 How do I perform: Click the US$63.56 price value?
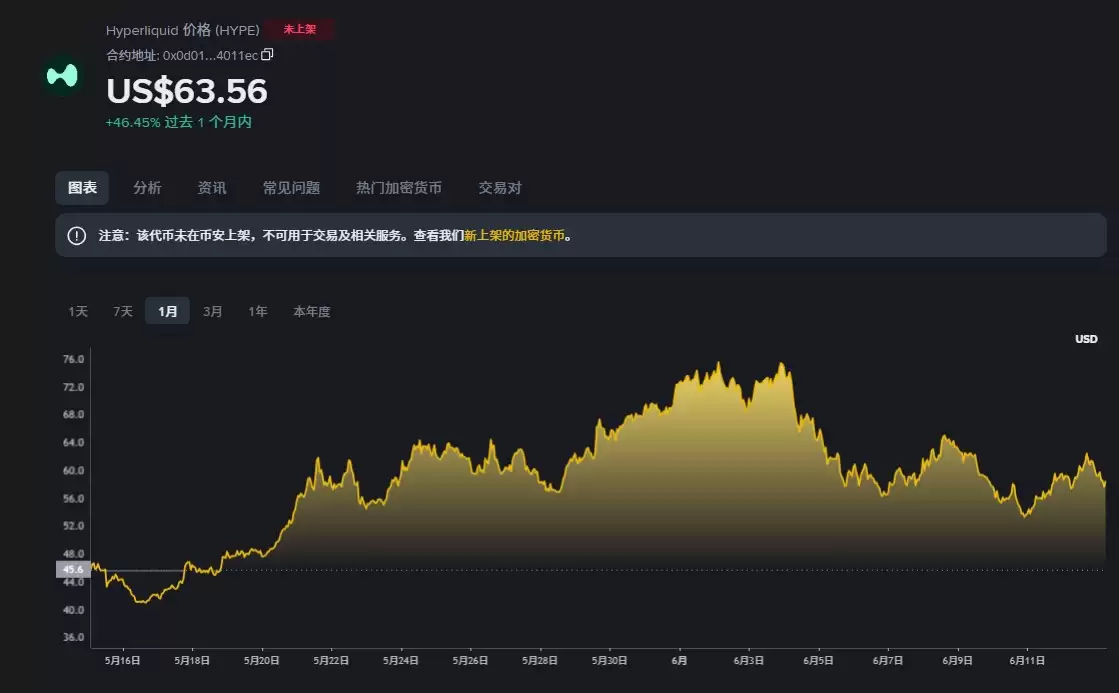187,91
